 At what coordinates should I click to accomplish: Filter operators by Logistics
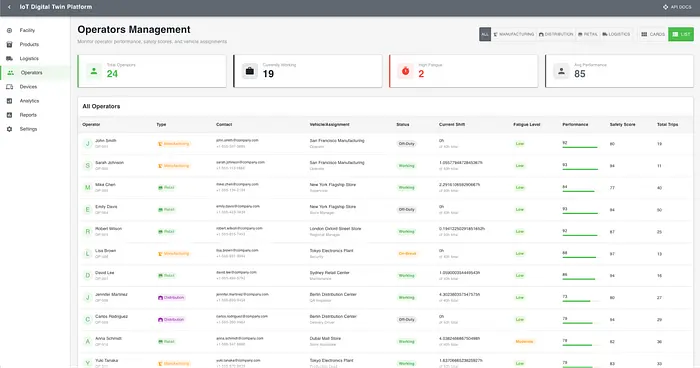(616, 34)
